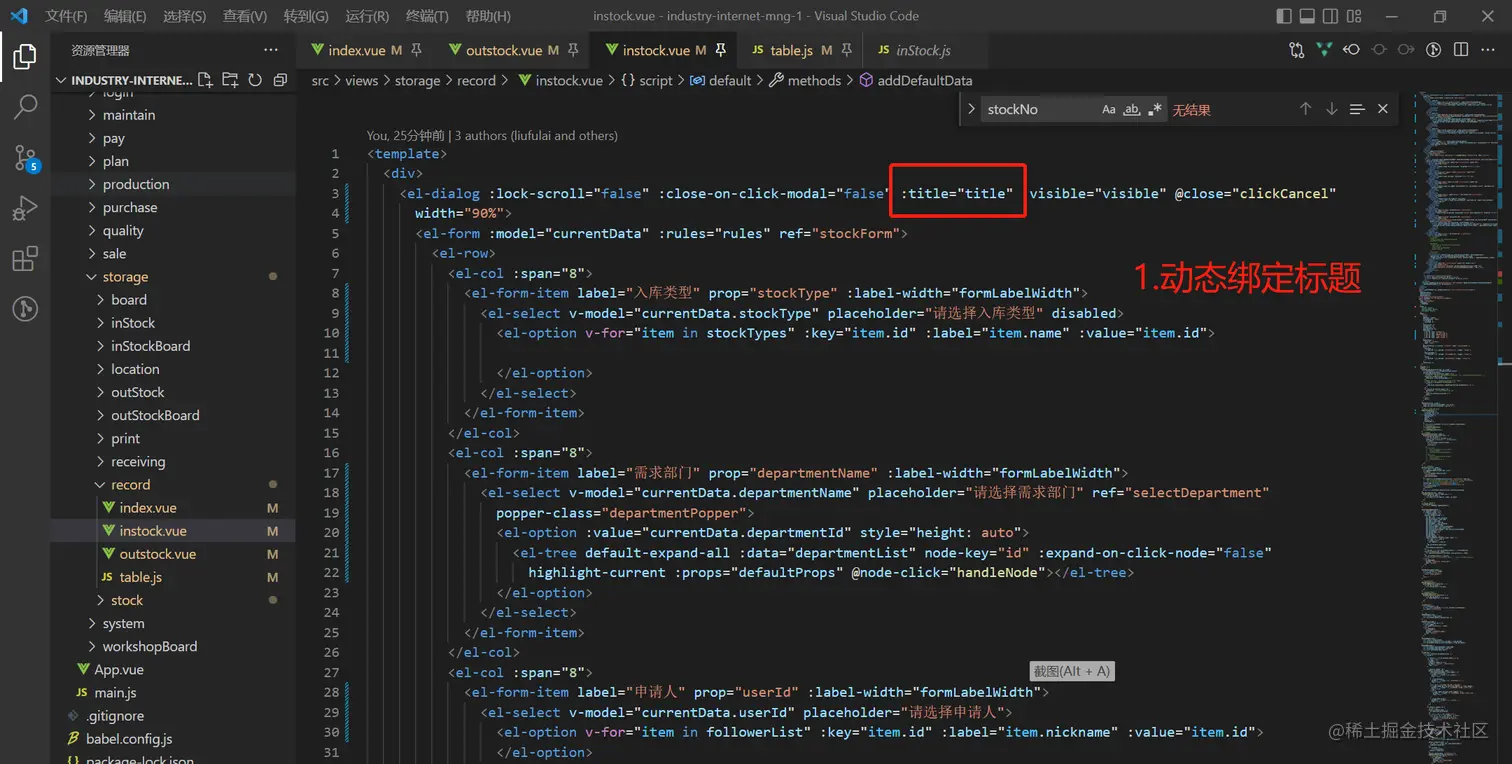Open the Search view in activity bar
This screenshot has height=764, width=1512.
pos(25,107)
